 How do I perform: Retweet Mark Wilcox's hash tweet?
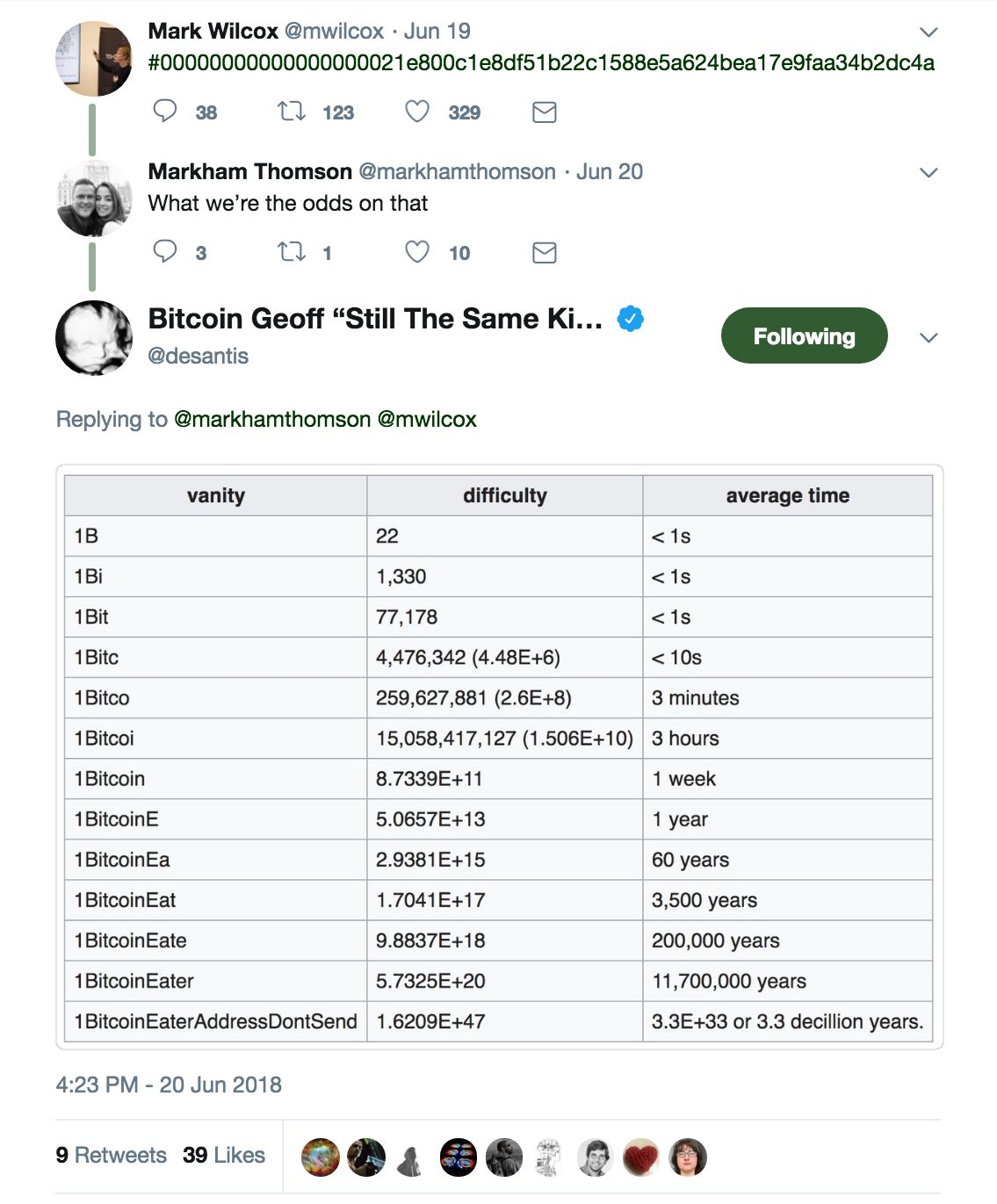[291, 112]
